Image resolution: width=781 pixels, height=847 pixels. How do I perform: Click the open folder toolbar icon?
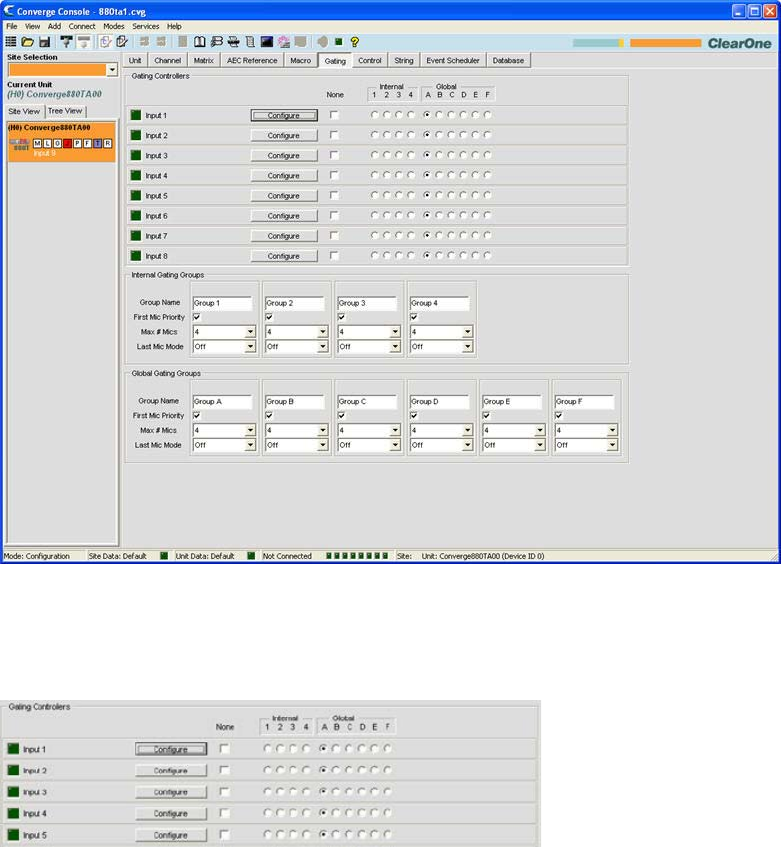coord(28,42)
